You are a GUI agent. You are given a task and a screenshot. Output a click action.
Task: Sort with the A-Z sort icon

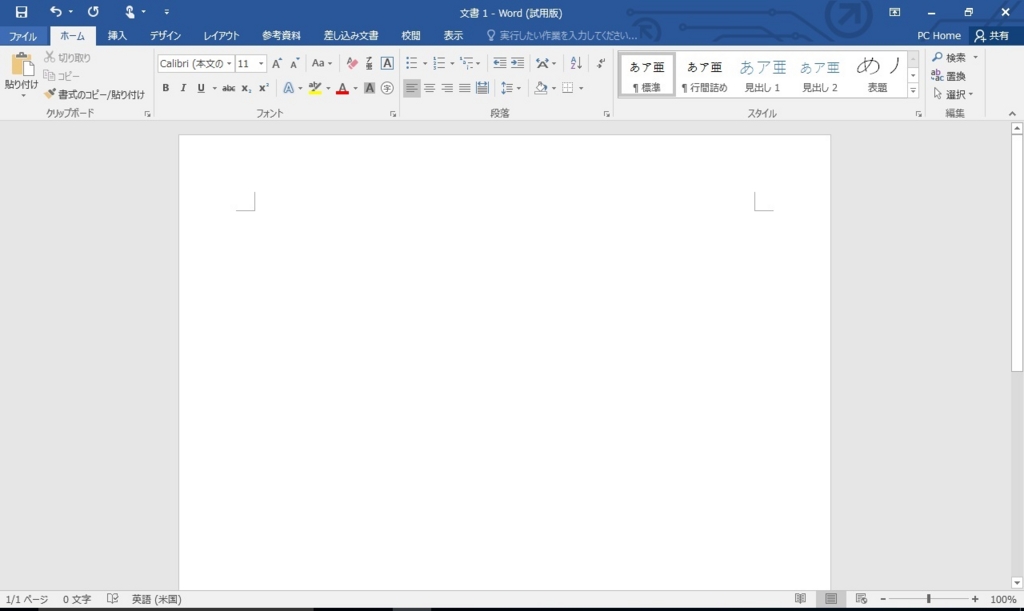(576, 63)
